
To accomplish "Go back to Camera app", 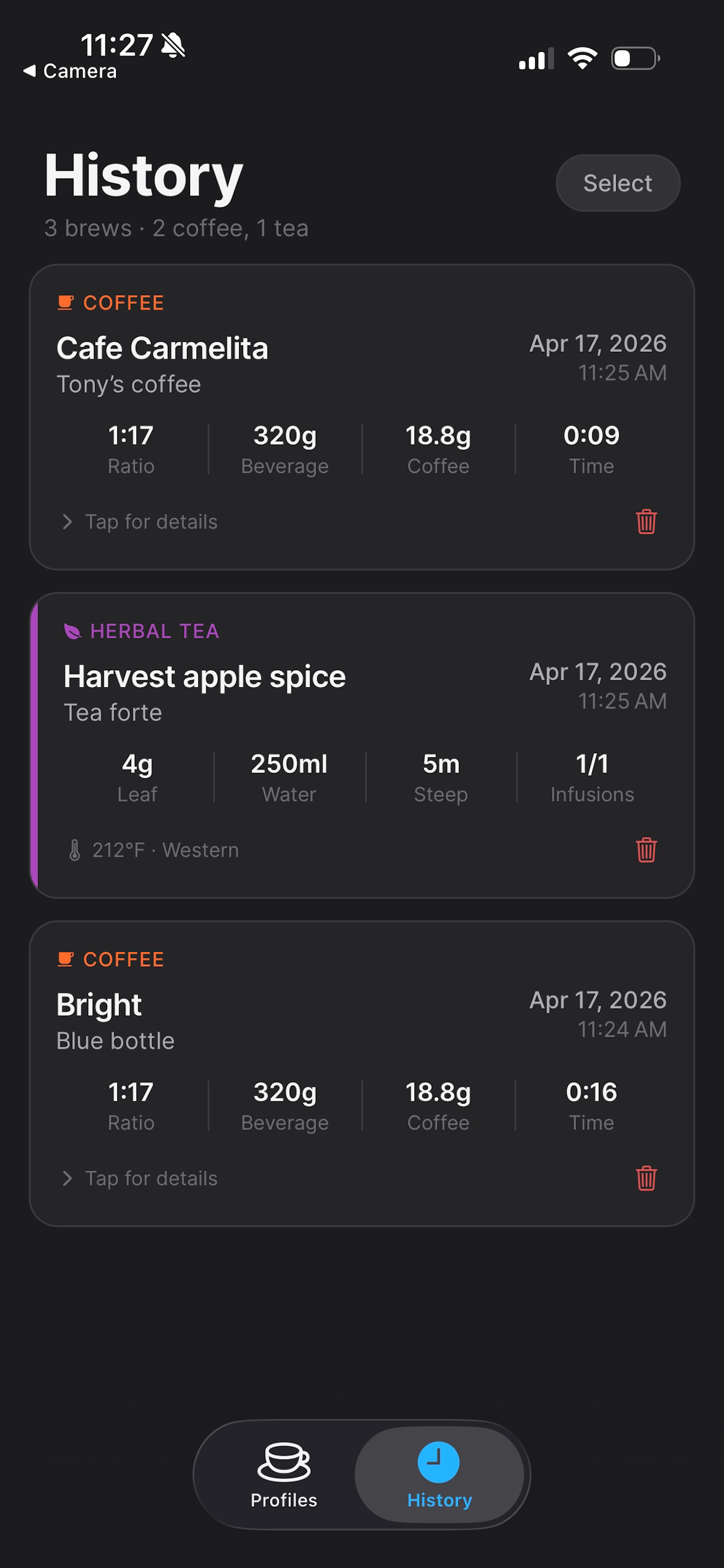I will tap(70, 71).
